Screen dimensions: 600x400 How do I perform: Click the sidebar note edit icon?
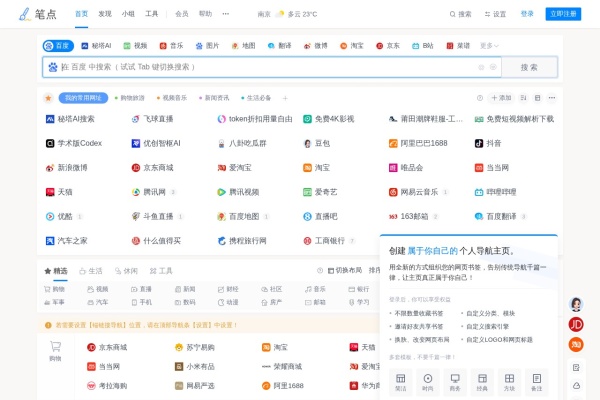pos(576,367)
